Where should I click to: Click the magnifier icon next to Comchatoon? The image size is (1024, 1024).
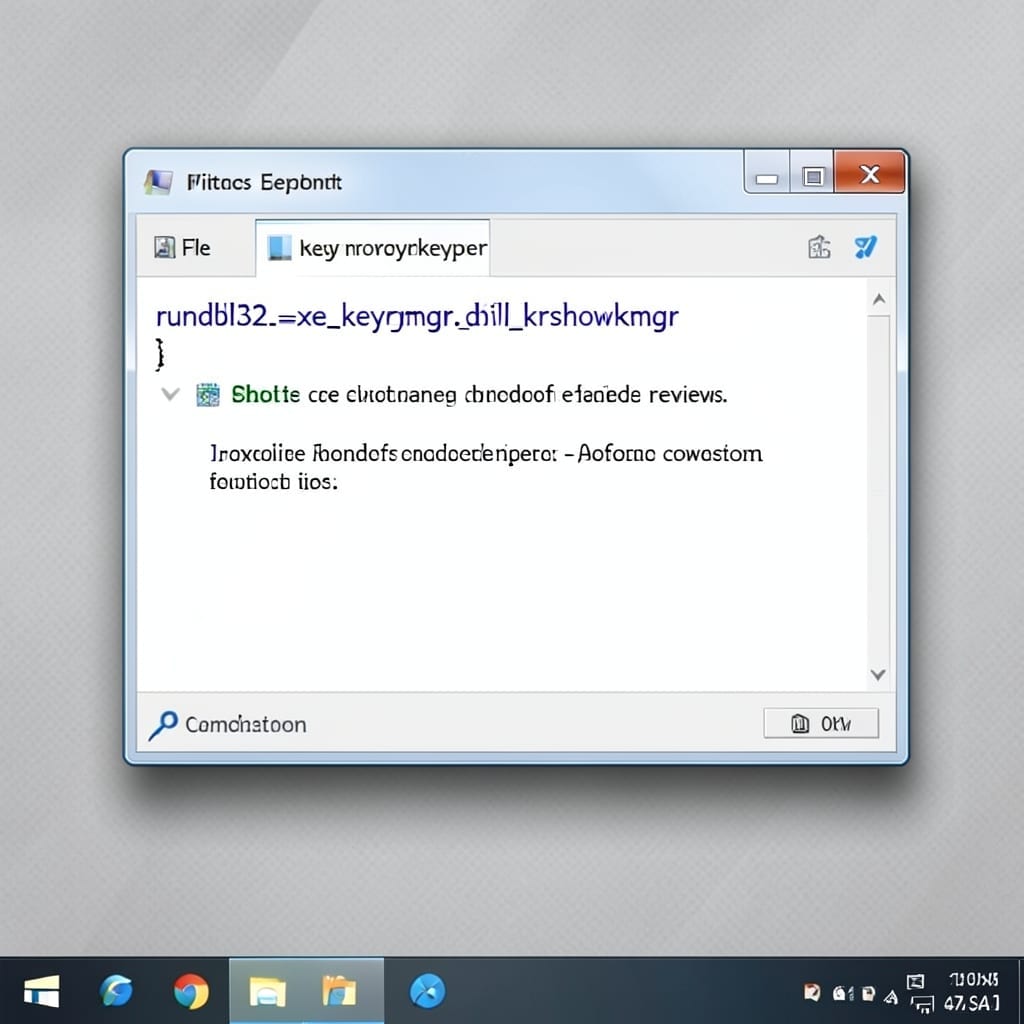(163, 725)
